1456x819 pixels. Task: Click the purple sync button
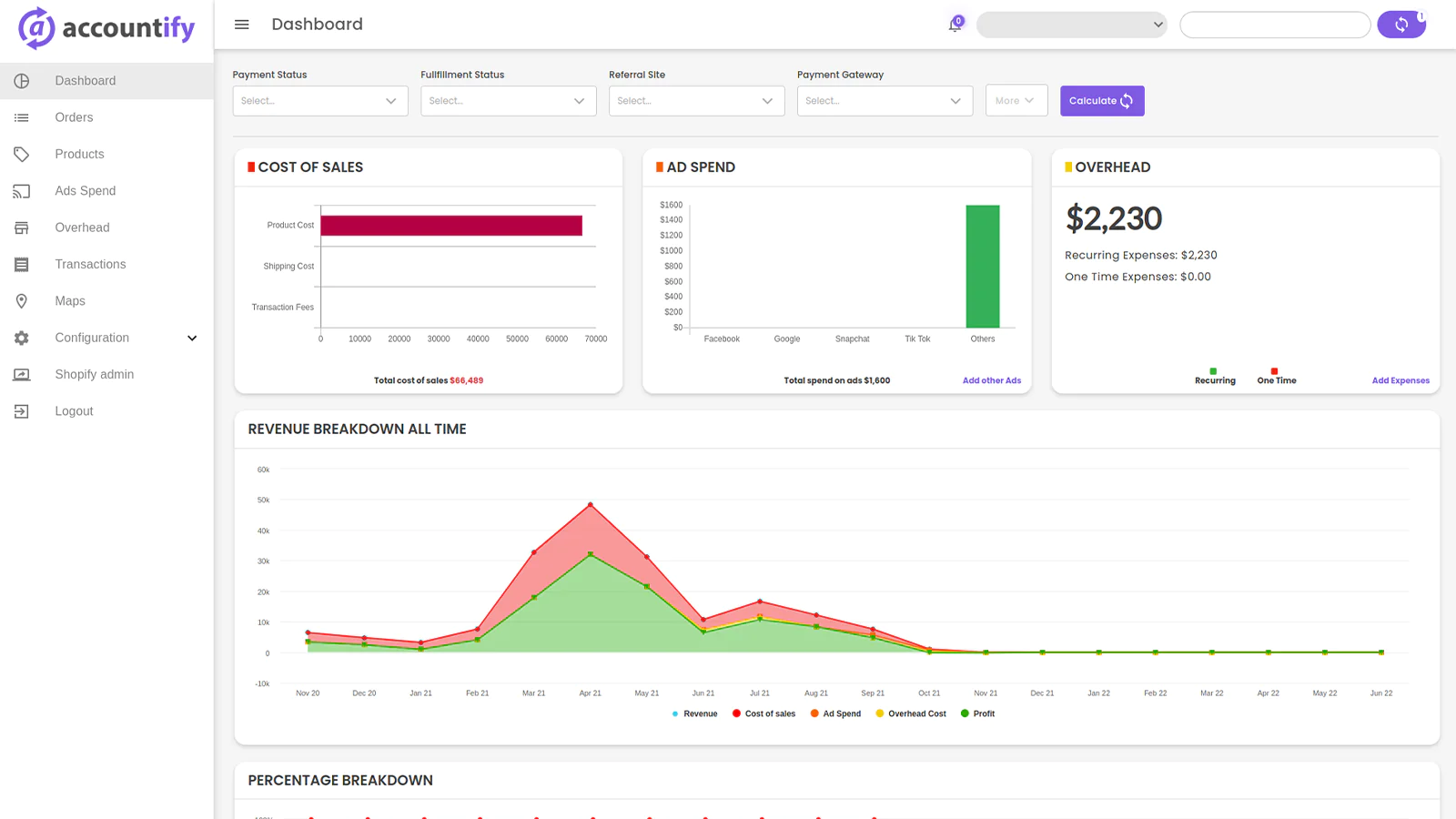click(x=1401, y=25)
